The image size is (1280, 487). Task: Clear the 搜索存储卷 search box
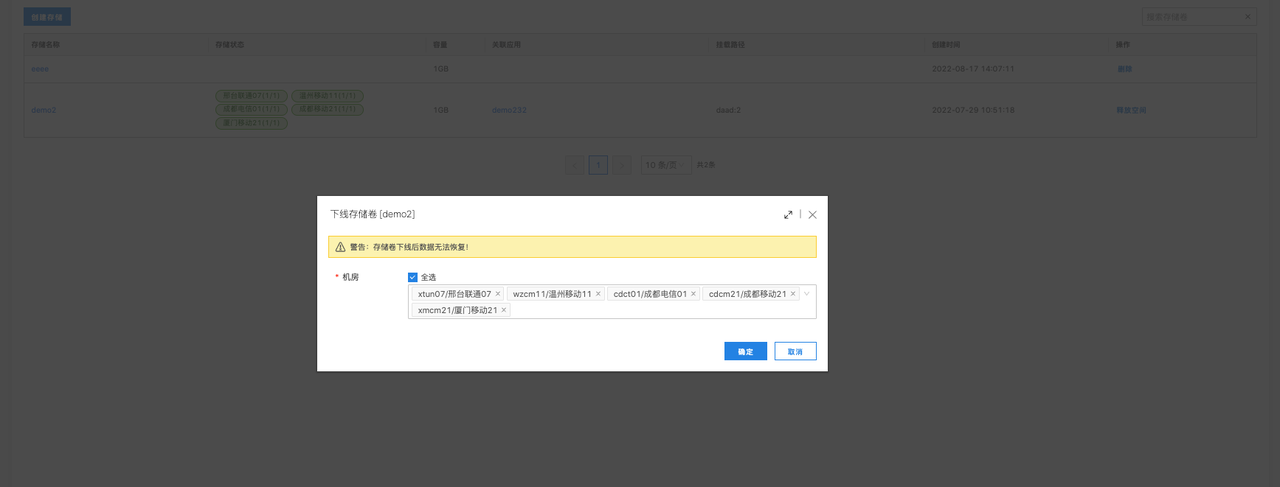tap(1247, 17)
